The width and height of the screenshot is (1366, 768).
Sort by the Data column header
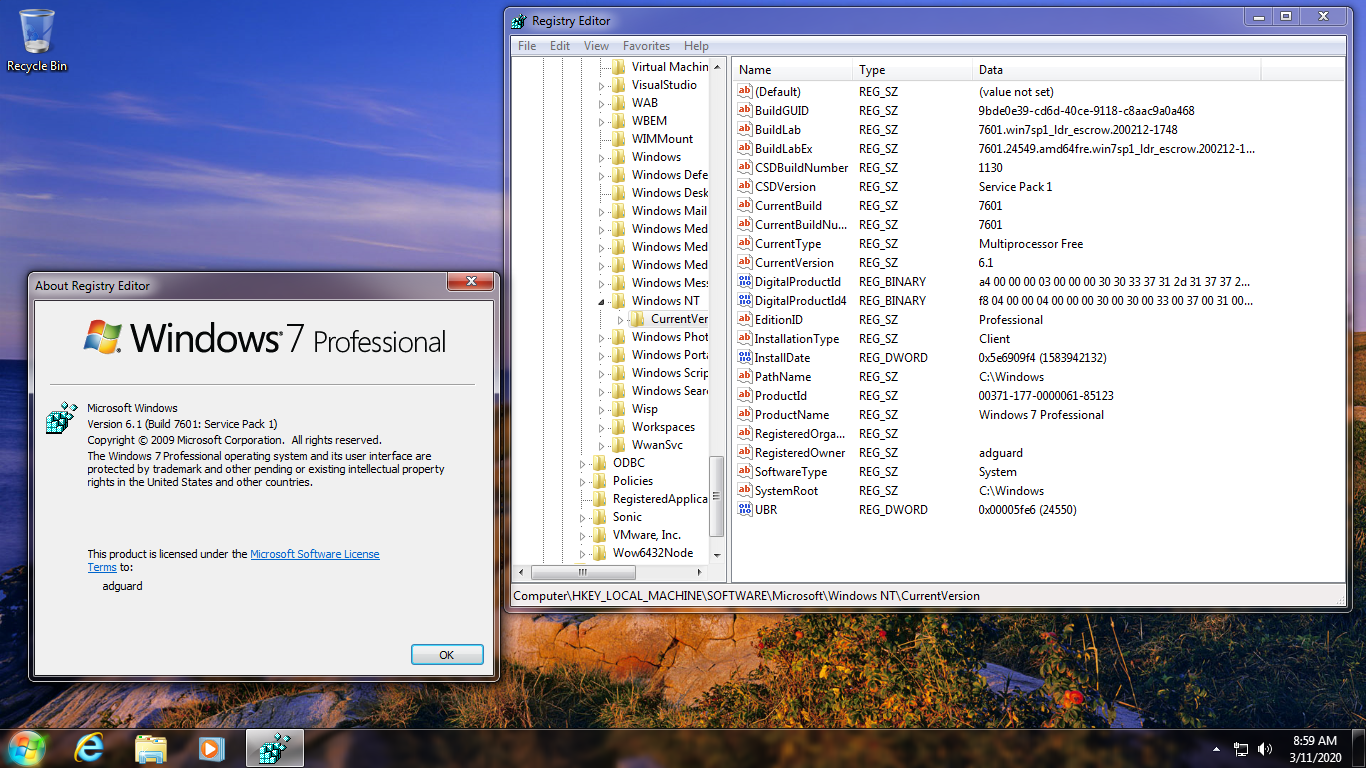[x=1116, y=70]
